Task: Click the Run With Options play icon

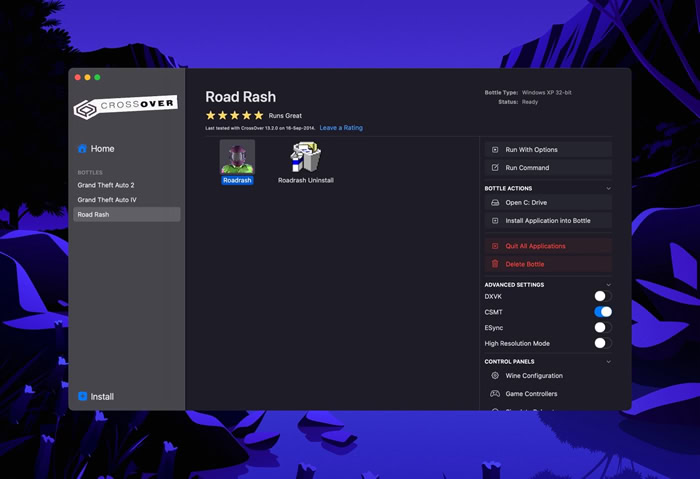Action: tap(495, 150)
